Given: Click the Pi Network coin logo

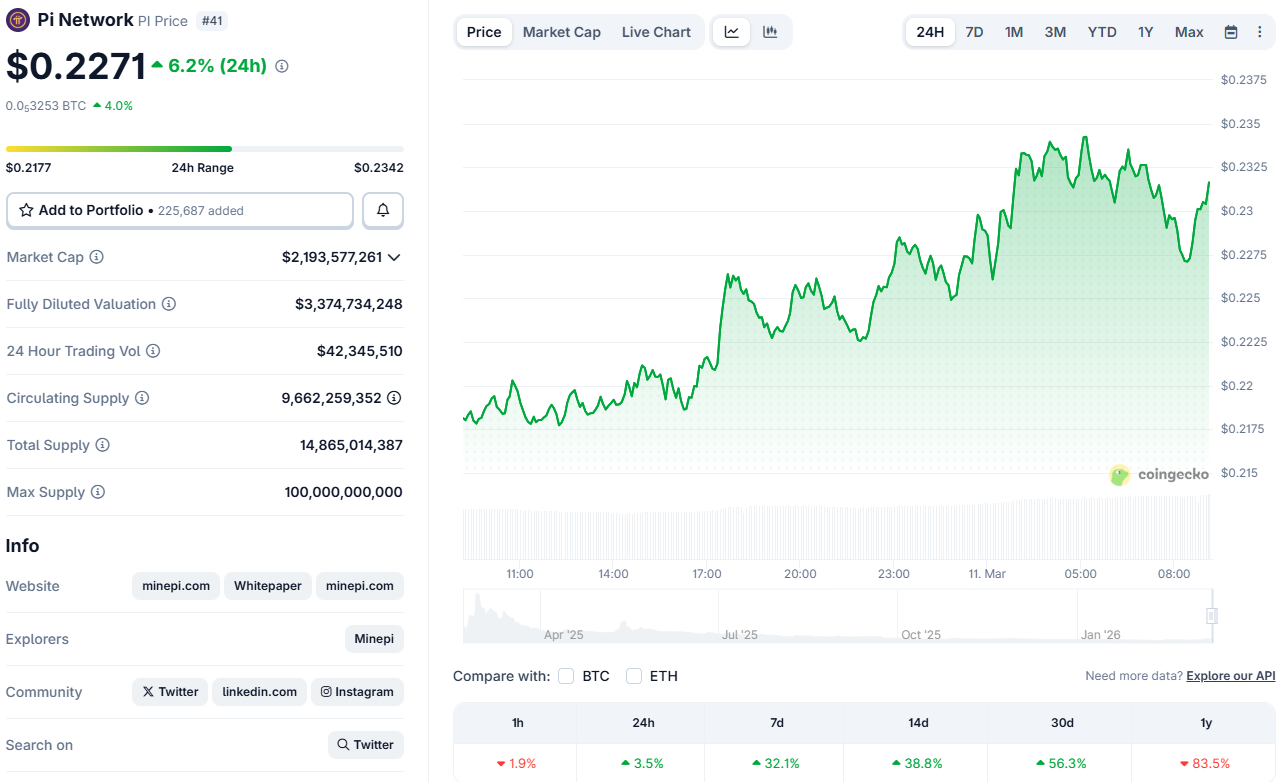Looking at the screenshot, I should pos(17,19).
